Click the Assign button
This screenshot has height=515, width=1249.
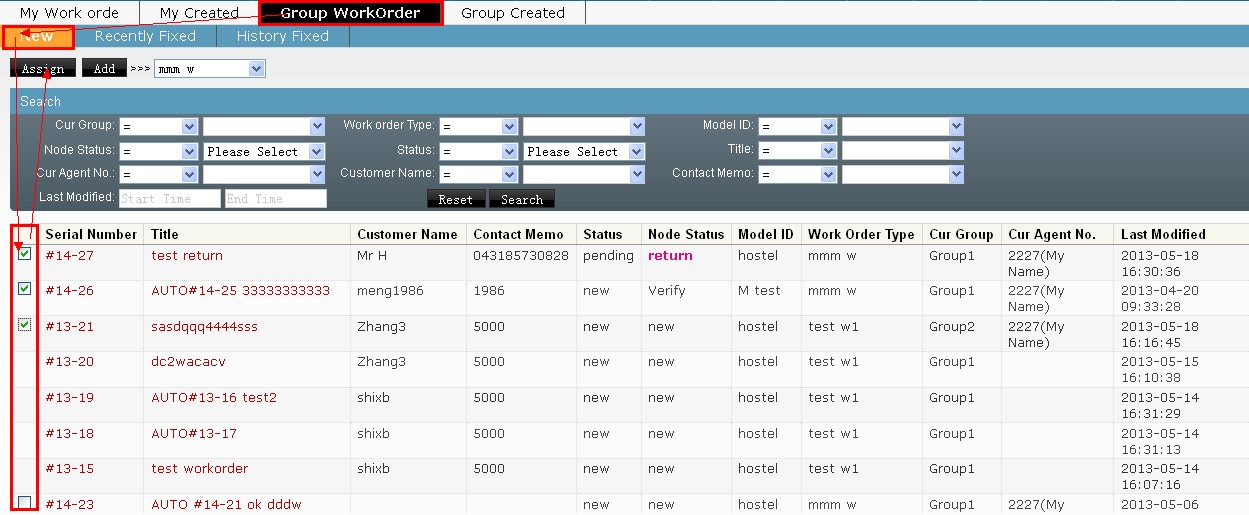click(43, 69)
